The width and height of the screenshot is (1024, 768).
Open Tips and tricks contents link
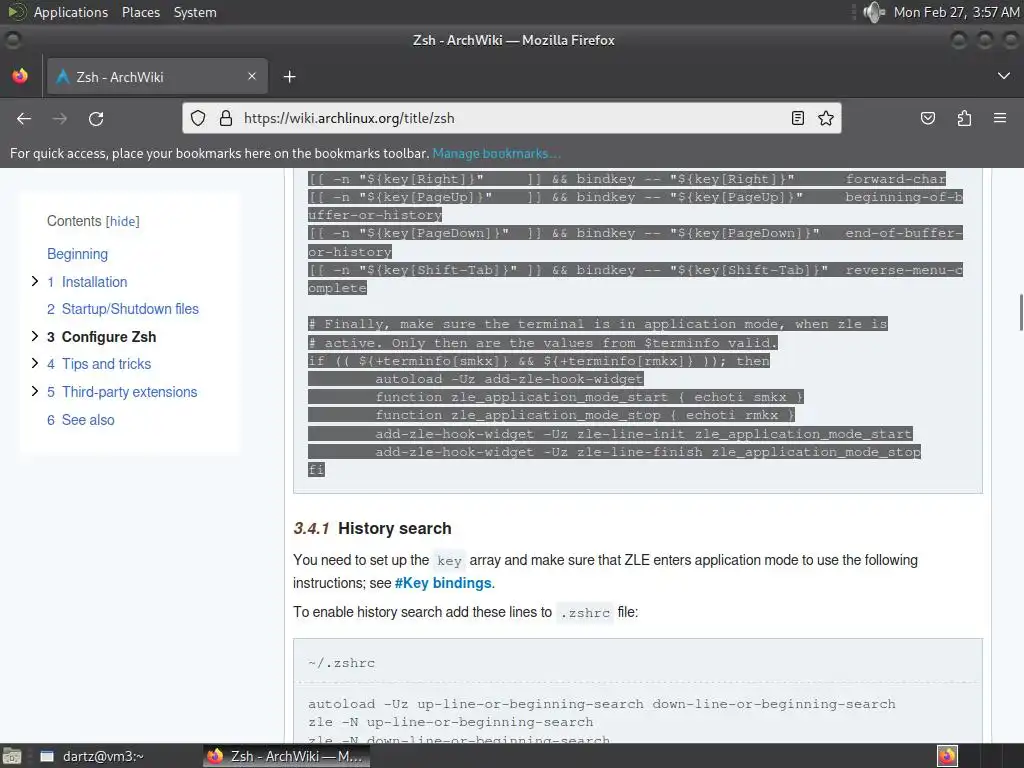[x=99, y=364]
